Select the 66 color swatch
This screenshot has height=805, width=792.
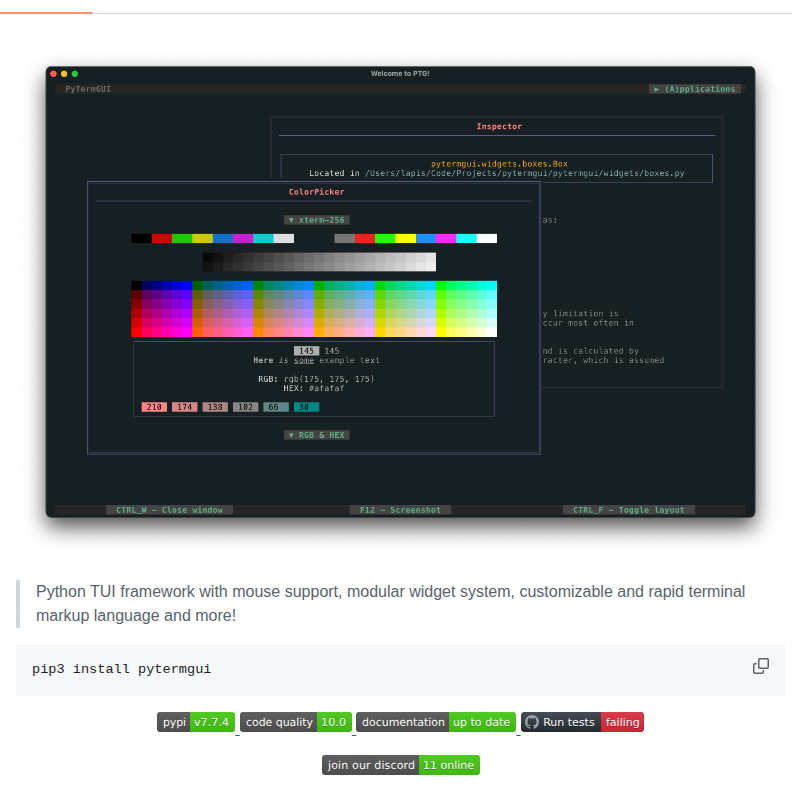pyautogui.click(x=276, y=407)
